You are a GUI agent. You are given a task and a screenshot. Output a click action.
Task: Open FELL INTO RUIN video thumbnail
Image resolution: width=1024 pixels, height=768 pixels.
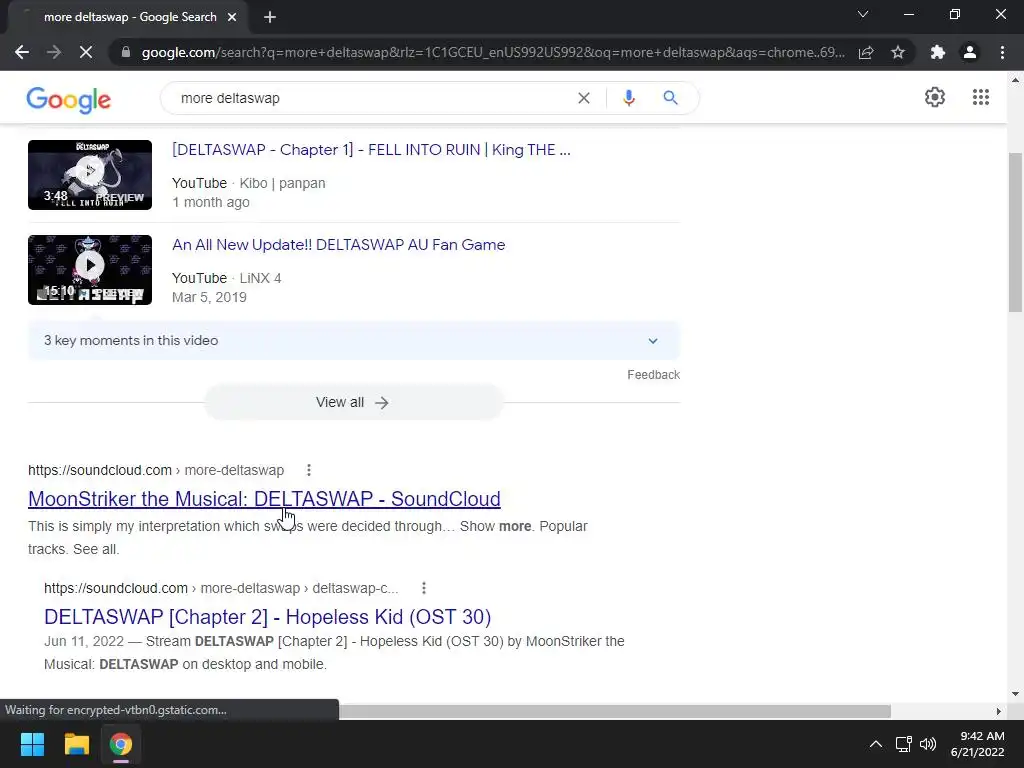click(89, 174)
